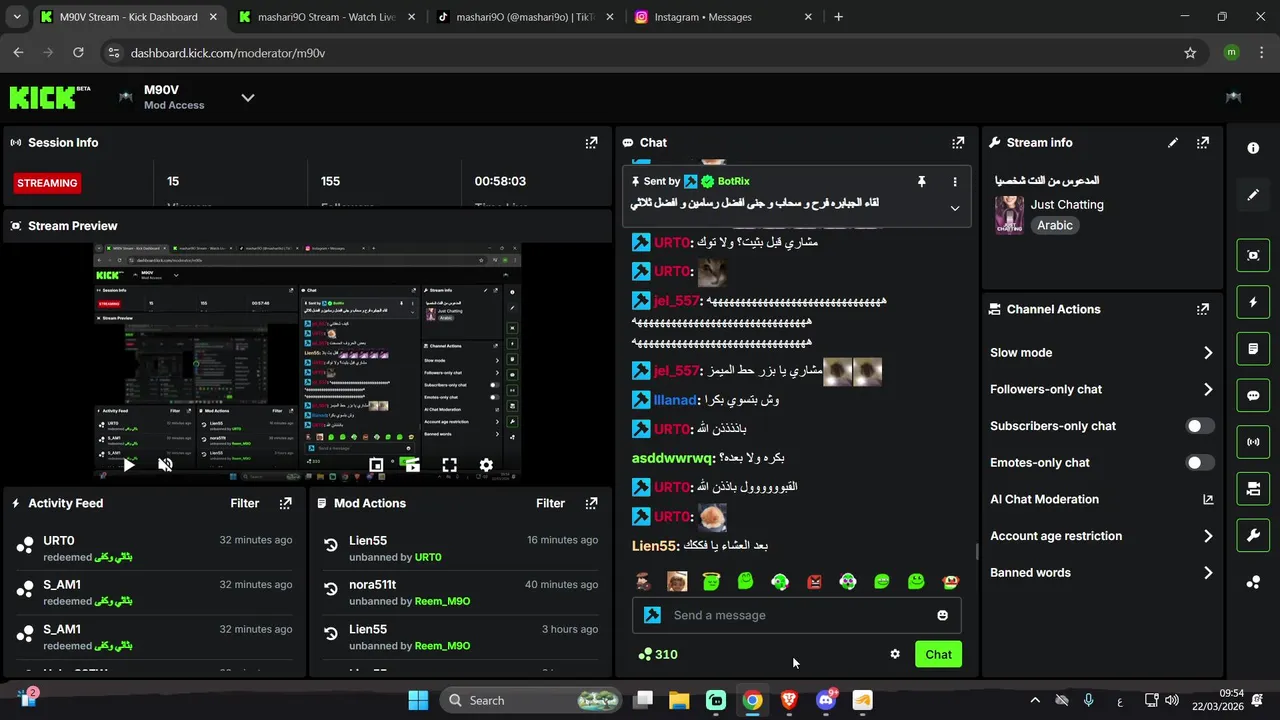This screenshot has height=720, width=1280.
Task: Unpin the pinned BotRix message
Action: pyautogui.click(x=922, y=182)
